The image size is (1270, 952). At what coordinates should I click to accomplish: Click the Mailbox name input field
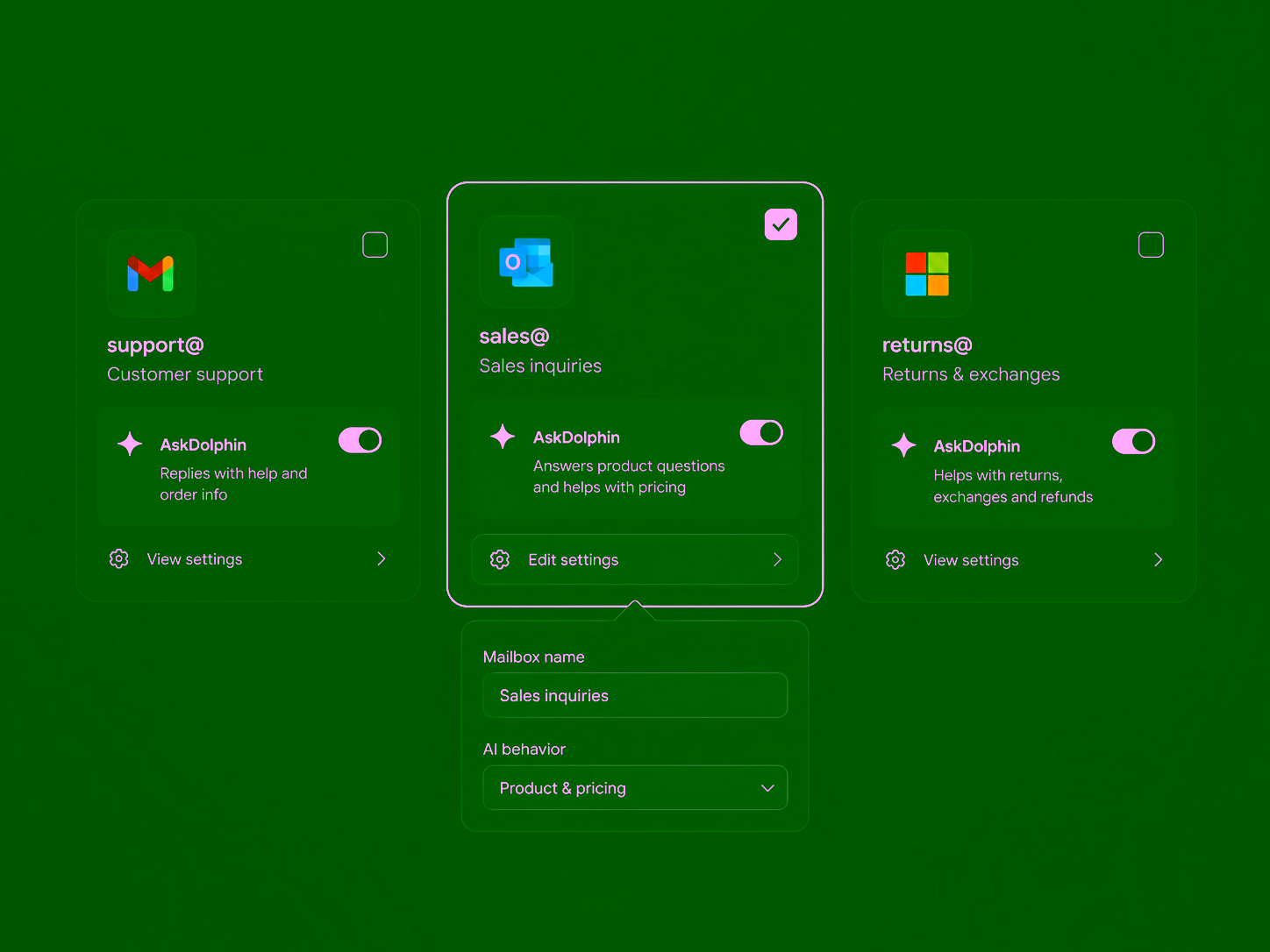coord(635,695)
